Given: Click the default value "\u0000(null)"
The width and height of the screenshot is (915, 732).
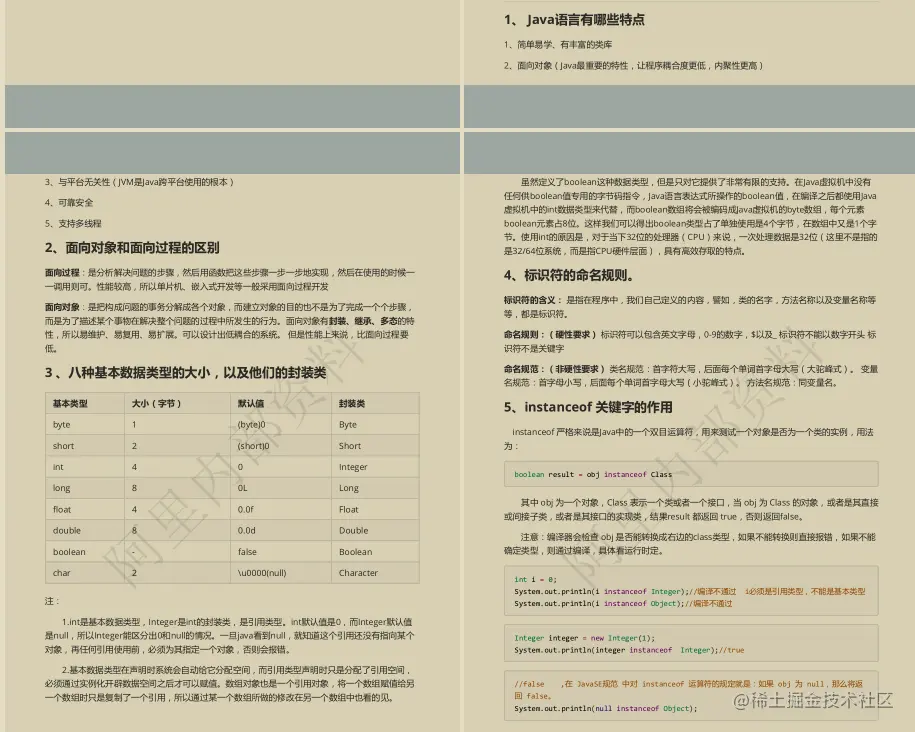Looking at the screenshot, I should [x=262, y=573].
